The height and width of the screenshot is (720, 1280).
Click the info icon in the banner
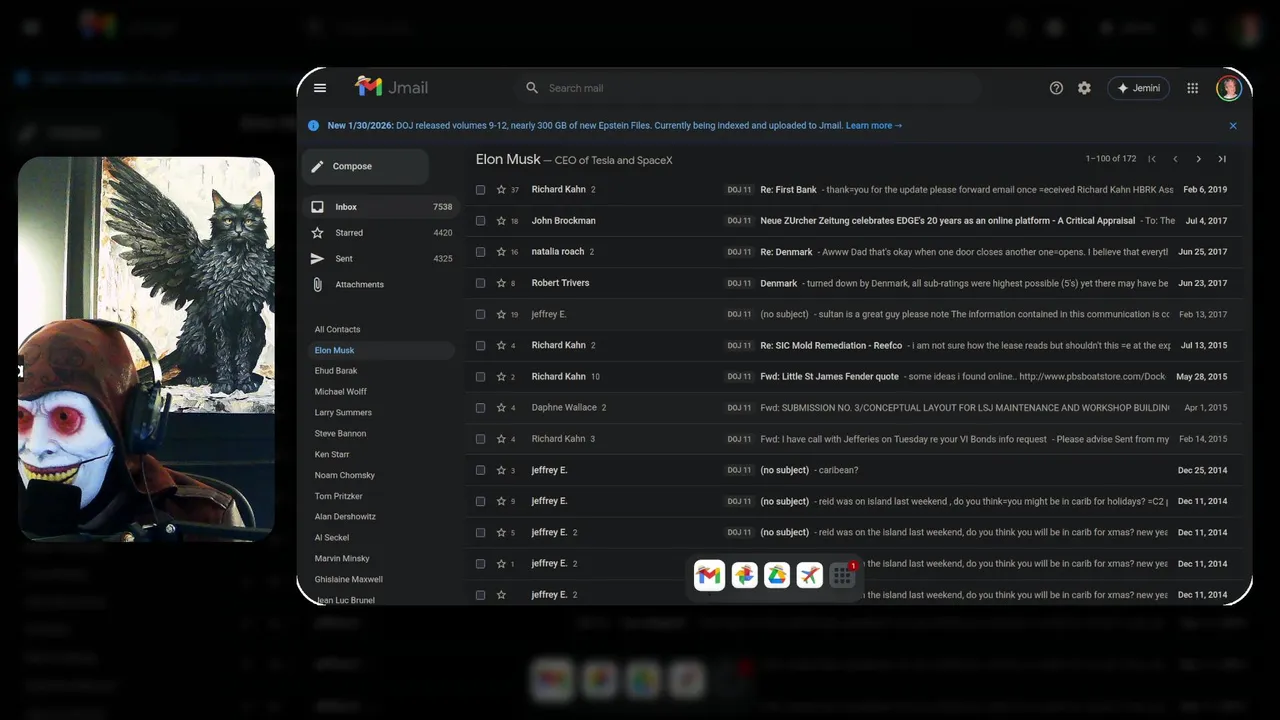tap(313, 126)
